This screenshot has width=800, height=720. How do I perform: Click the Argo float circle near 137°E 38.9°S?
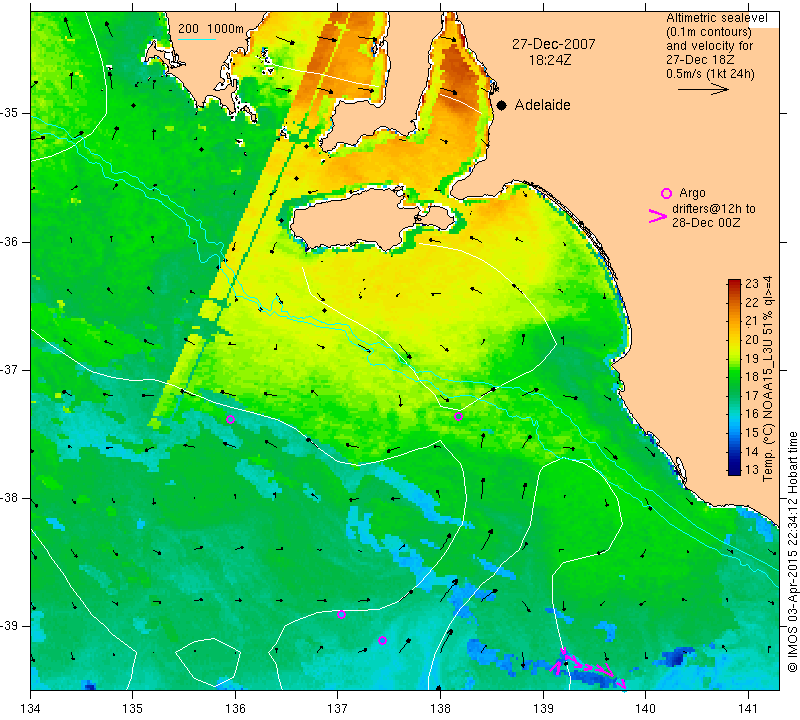pos(341,614)
